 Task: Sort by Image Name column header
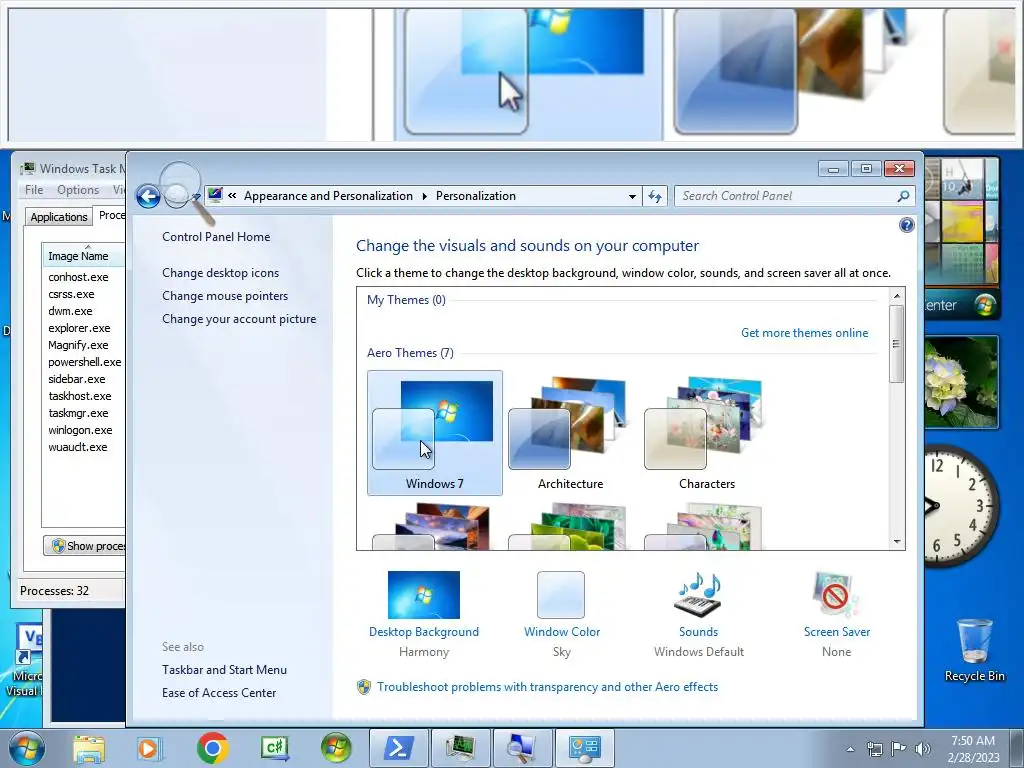click(84, 256)
